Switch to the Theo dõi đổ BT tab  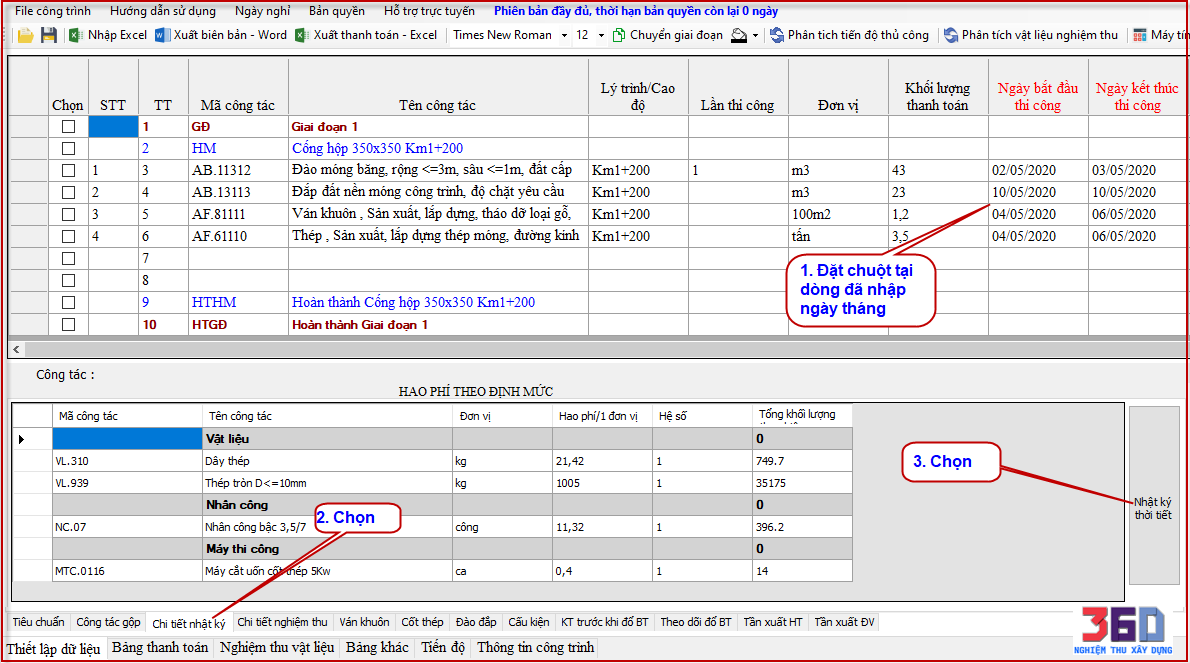coord(696,622)
